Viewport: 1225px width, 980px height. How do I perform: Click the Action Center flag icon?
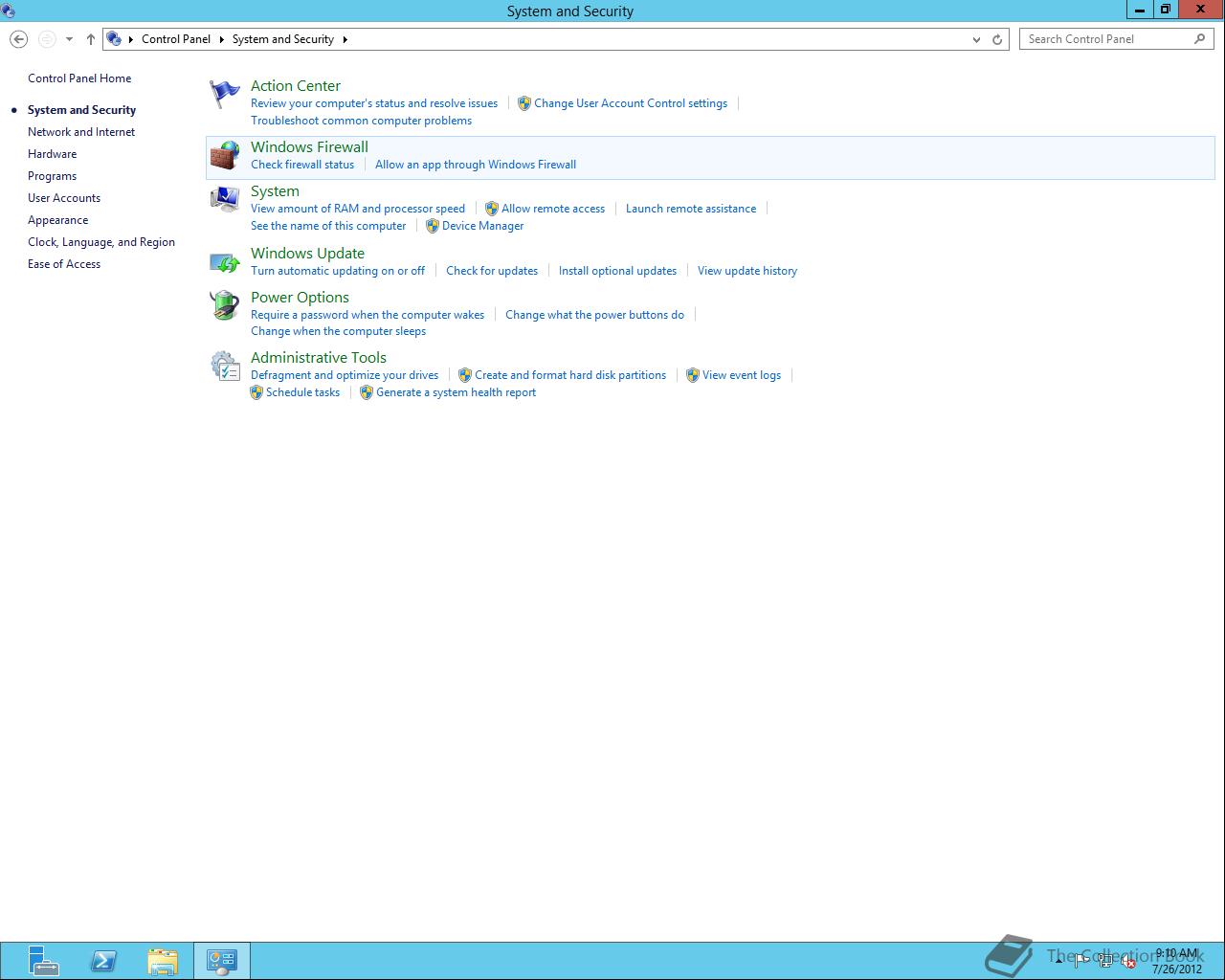tap(224, 94)
